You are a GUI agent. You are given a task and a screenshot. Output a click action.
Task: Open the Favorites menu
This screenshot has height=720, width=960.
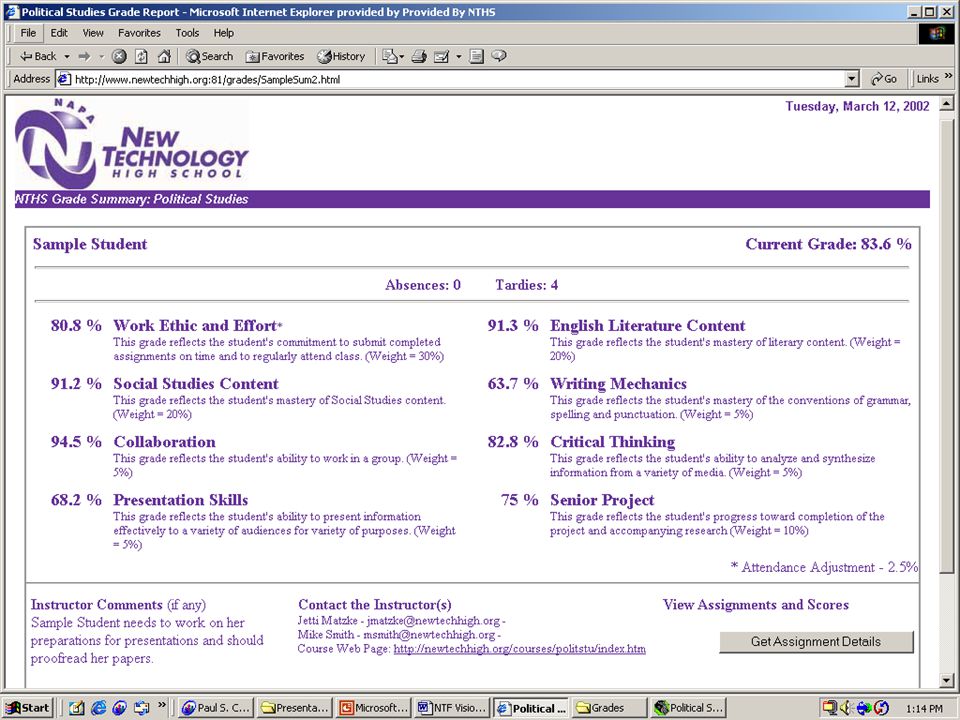coord(139,33)
